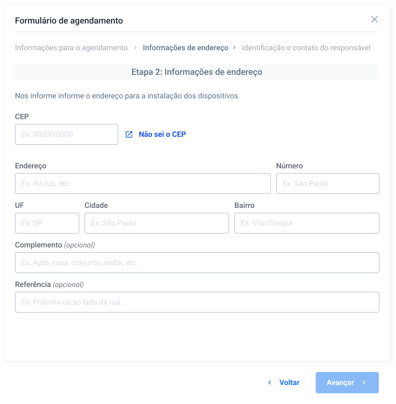
Task: Click the right chevron inside Avançar button
Action: pos(364,383)
